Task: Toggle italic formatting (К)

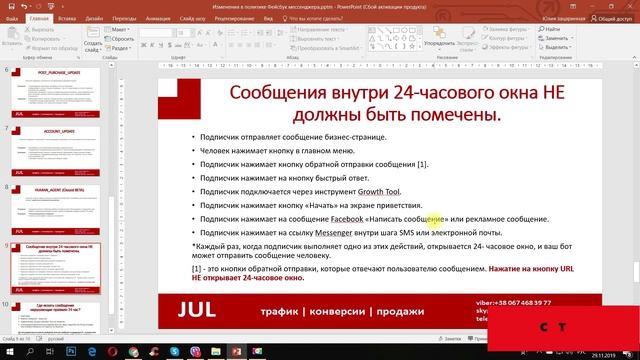Action: click(152, 45)
